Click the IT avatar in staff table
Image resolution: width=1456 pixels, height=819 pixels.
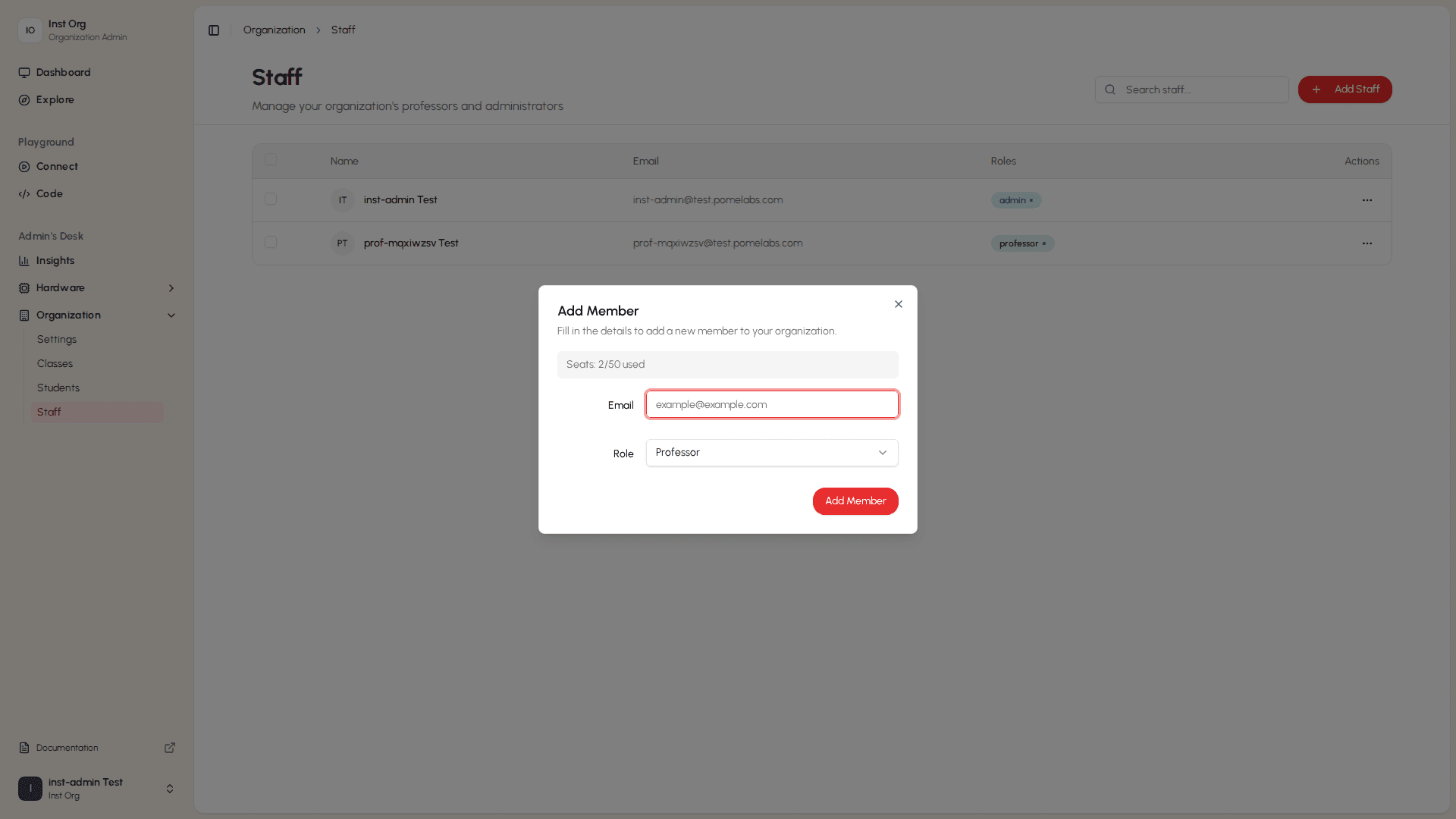point(343,200)
